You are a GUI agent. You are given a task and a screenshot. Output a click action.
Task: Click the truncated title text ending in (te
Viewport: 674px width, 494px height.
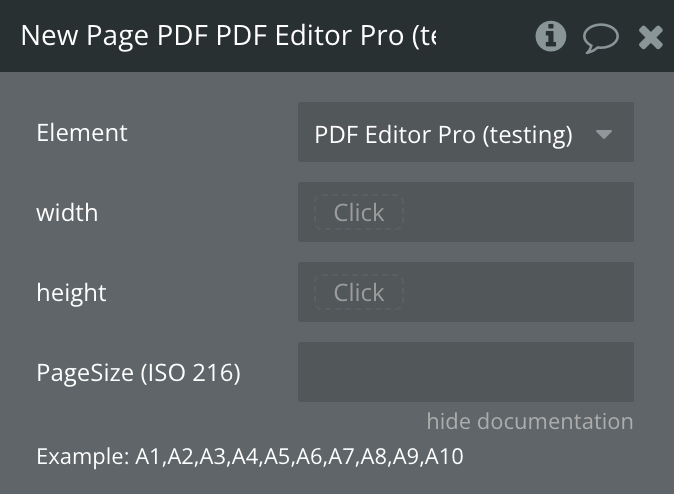pyautogui.click(x=422, y=37)
